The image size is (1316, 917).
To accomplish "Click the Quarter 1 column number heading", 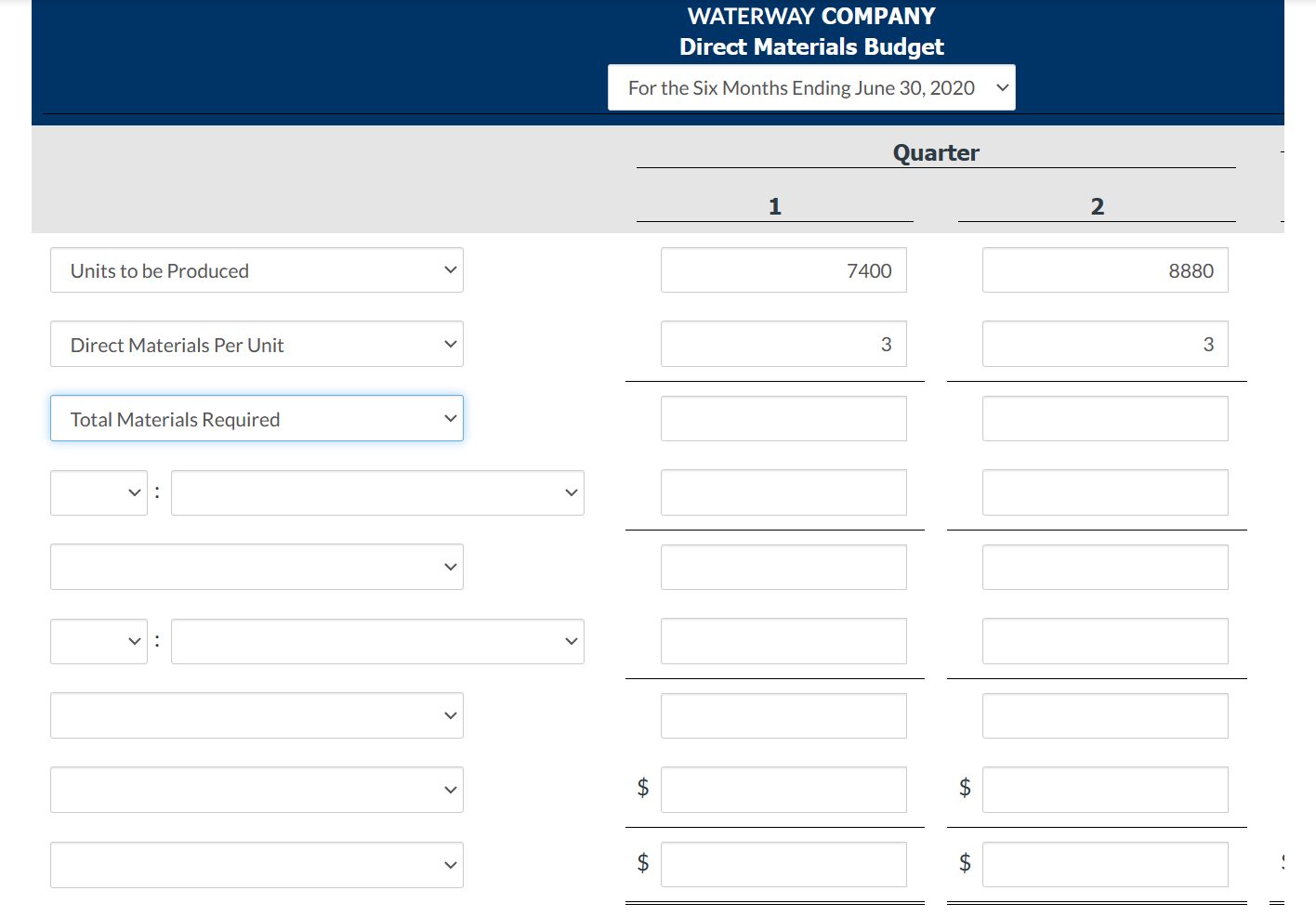I will point(775,206).
